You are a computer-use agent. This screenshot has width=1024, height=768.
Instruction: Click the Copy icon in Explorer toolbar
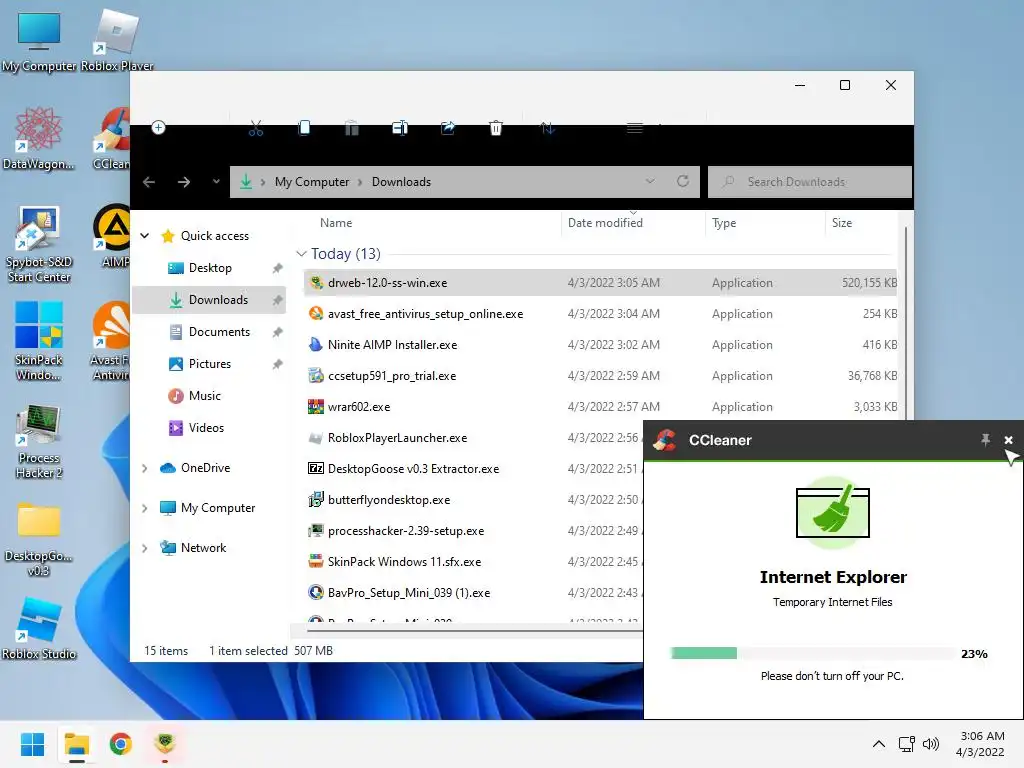click(x=304, y=128)
